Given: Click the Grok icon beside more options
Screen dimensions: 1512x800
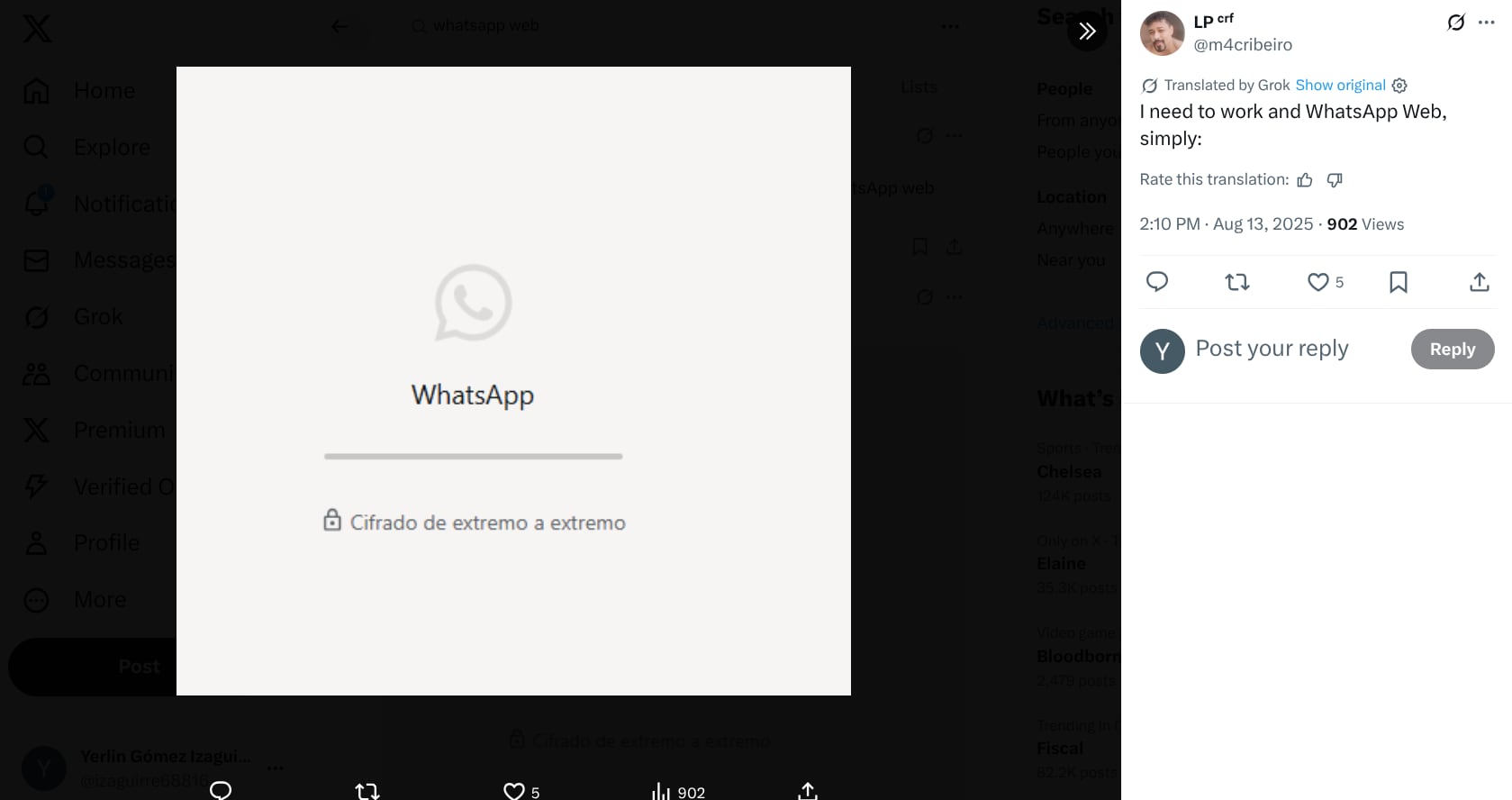Looking at the screenshot, I should (x=1455, y=23).
